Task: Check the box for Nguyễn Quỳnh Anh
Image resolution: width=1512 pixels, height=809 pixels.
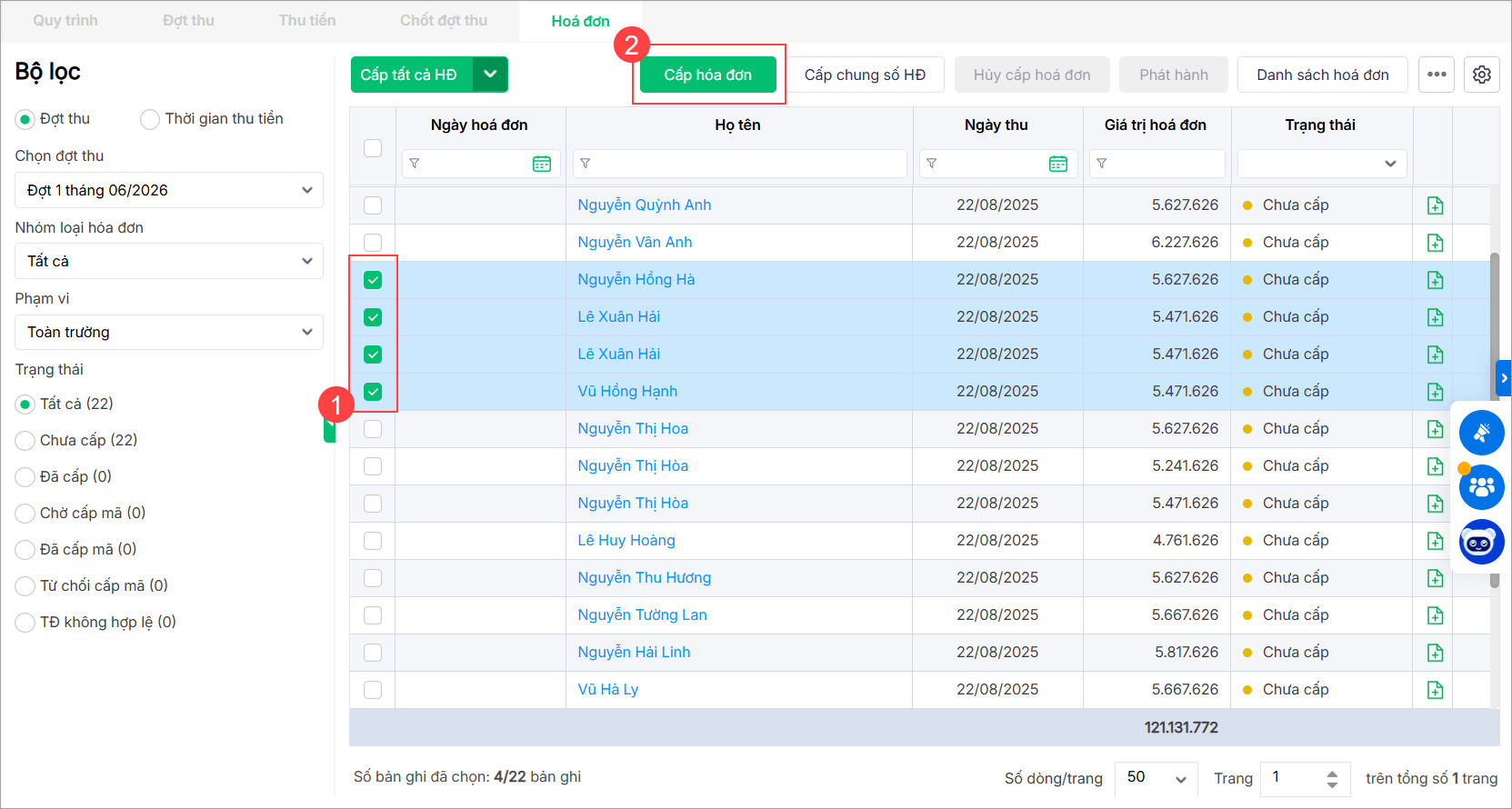Action: 373,205
